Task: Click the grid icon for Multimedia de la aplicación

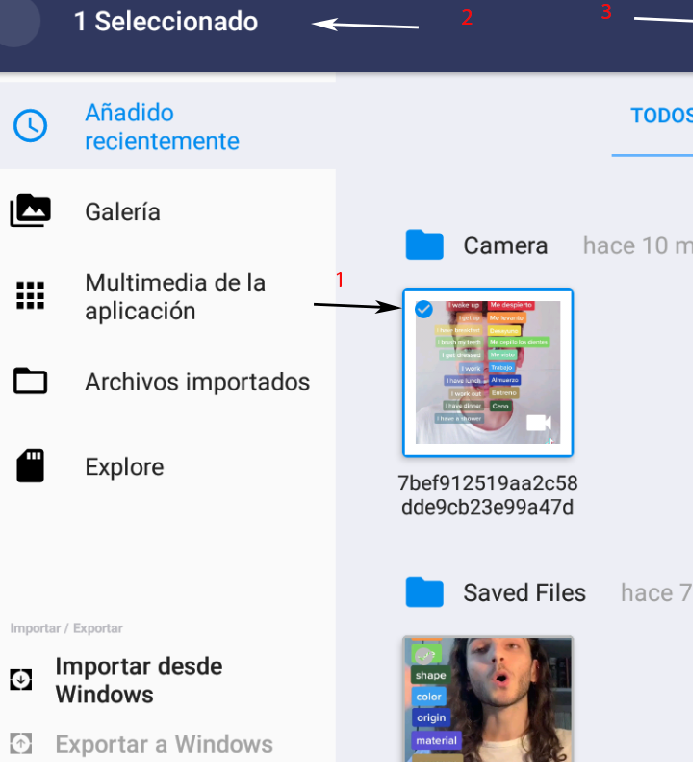Action: point(30,296)
